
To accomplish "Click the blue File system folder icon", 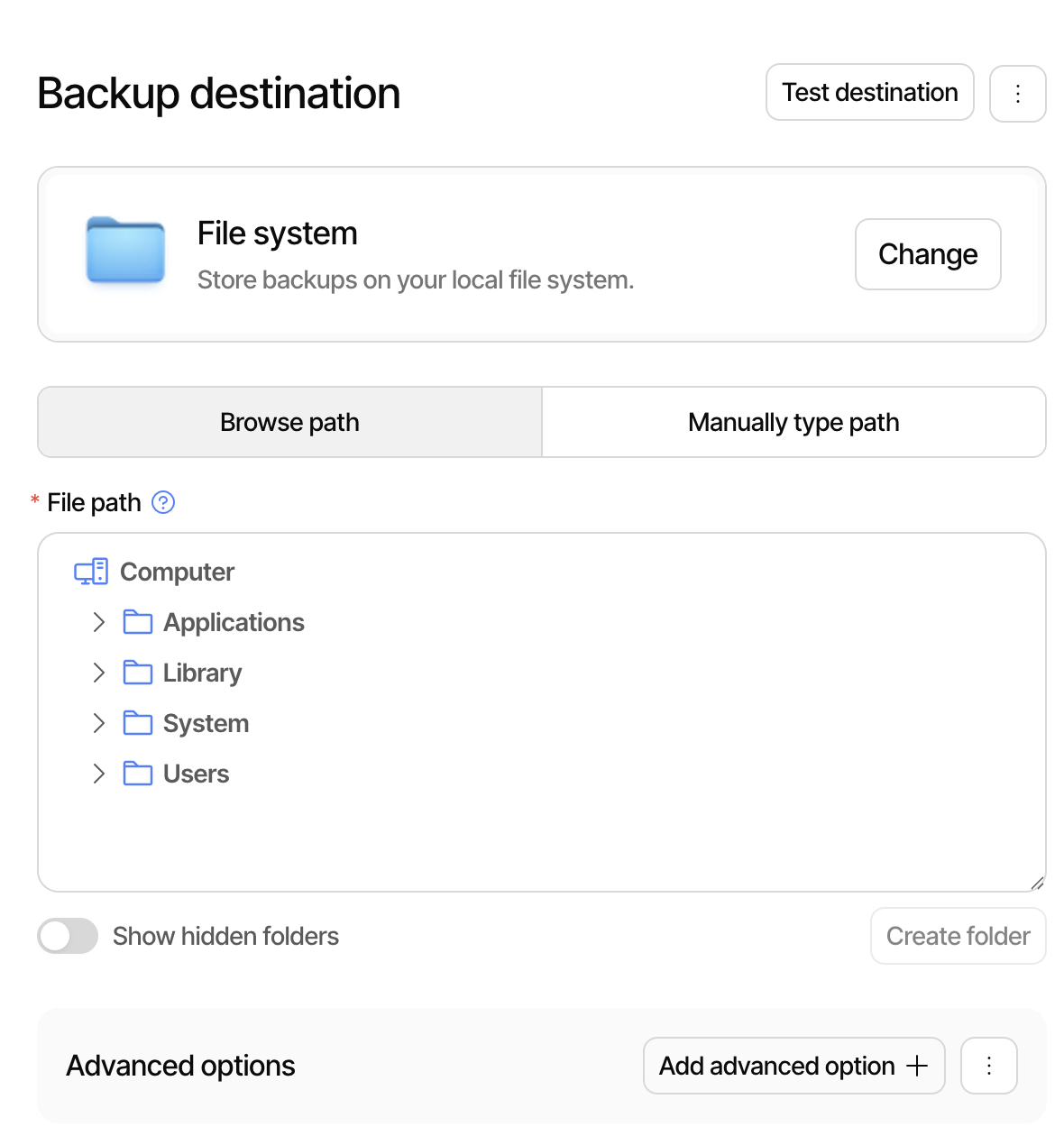I will click(x=126, y=252).
